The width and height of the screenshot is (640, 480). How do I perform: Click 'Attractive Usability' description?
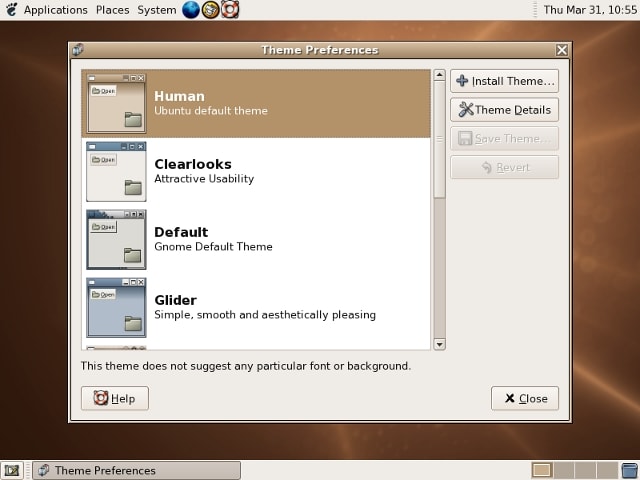point(204,179)
